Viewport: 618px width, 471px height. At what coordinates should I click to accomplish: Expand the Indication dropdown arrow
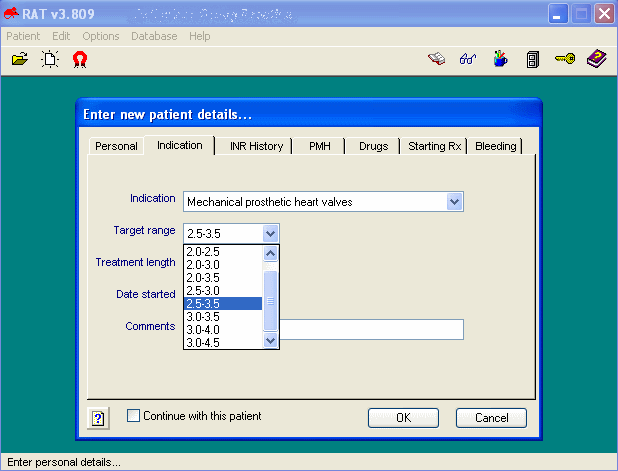[454, 202]
